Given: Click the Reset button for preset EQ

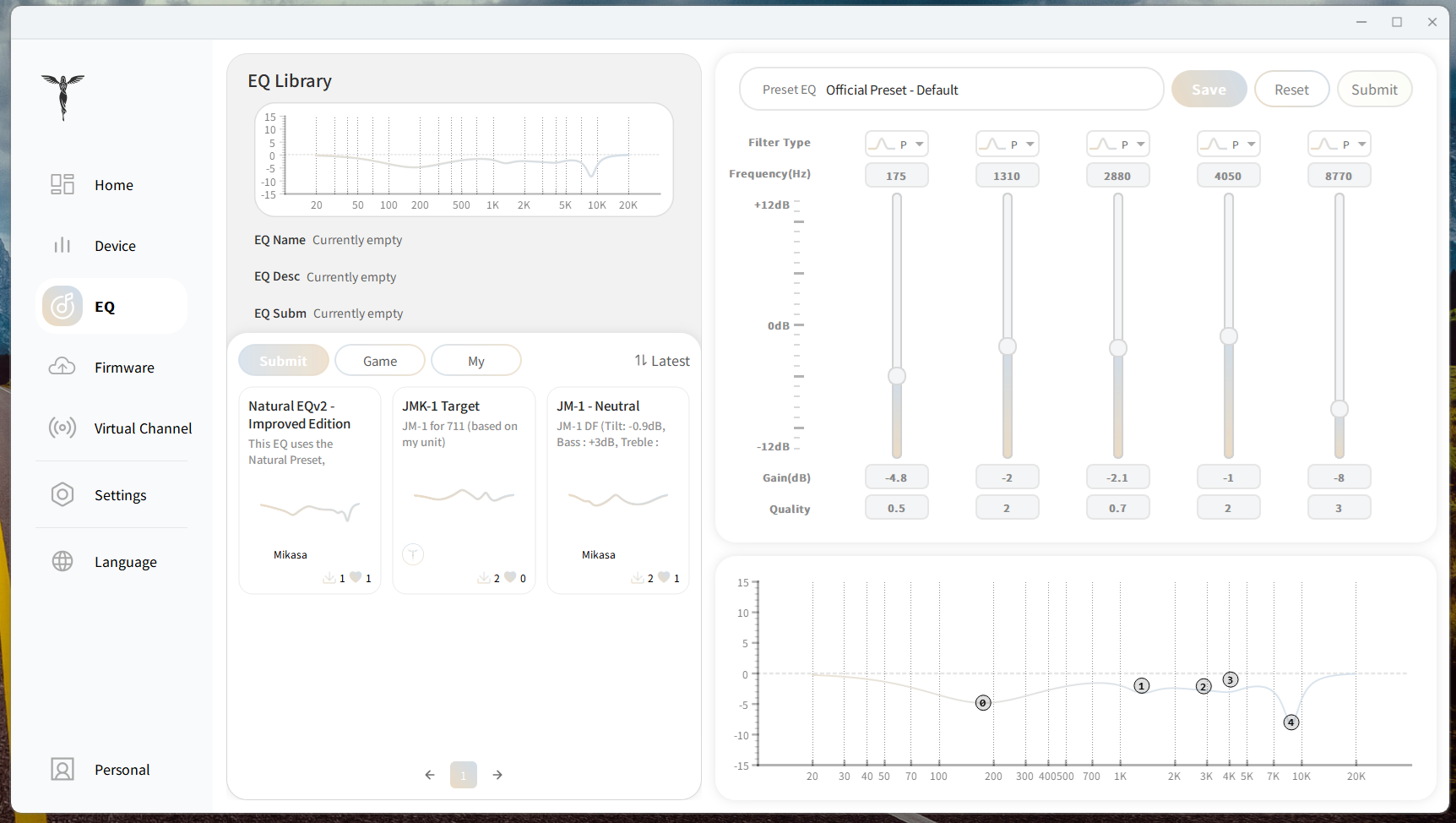Looking at the screenshot, I should point(1291,90).
